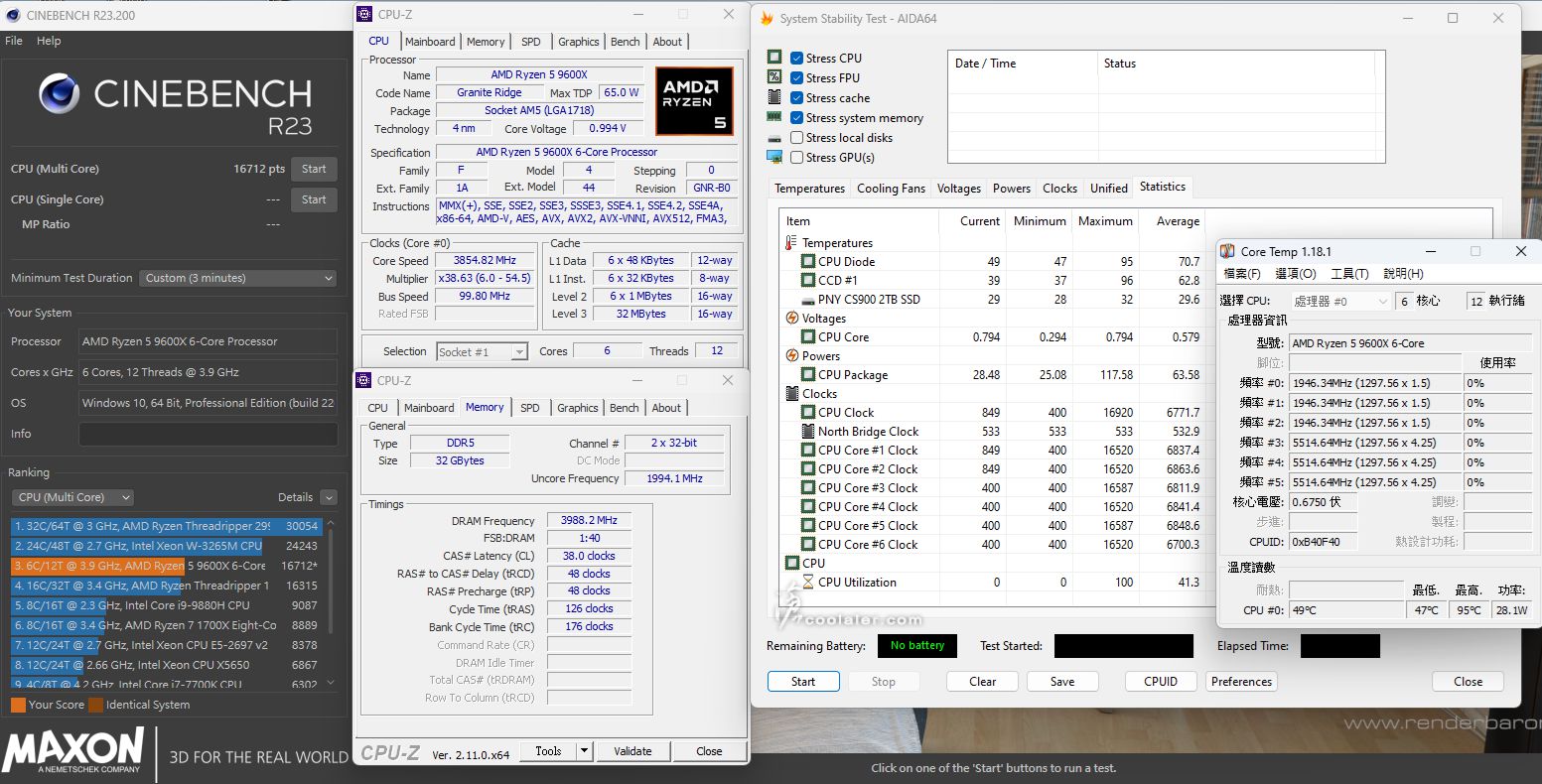Select the Intel Xeon W-3265M ranking row
This screenshot has width=1542, height=784.
point(166,546)
